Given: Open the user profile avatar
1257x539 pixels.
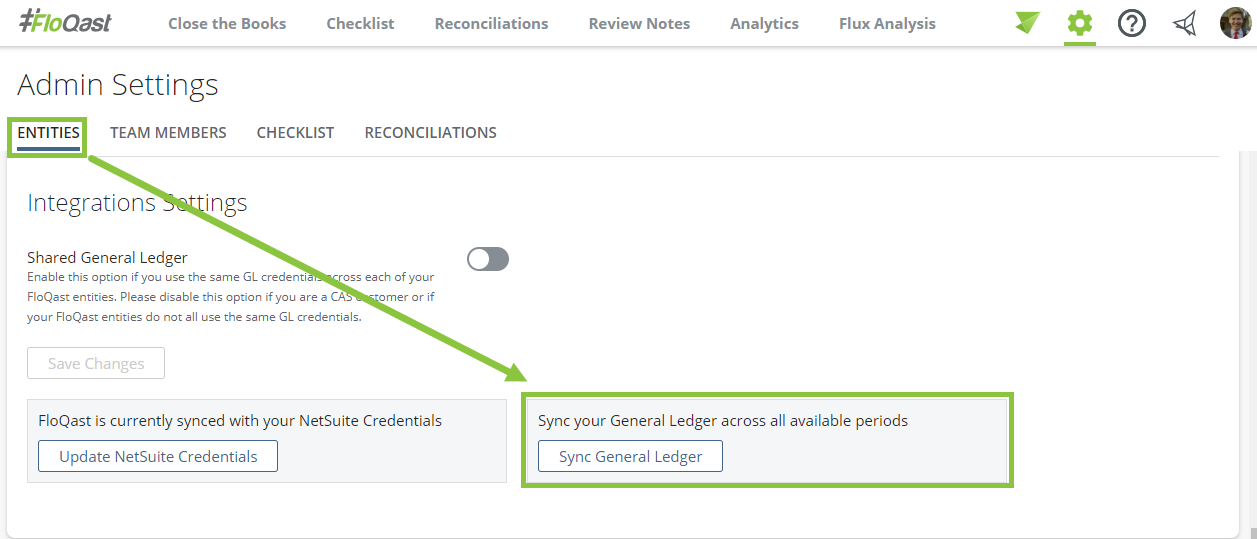Looking at the screenshot, I should [1236, 22].
